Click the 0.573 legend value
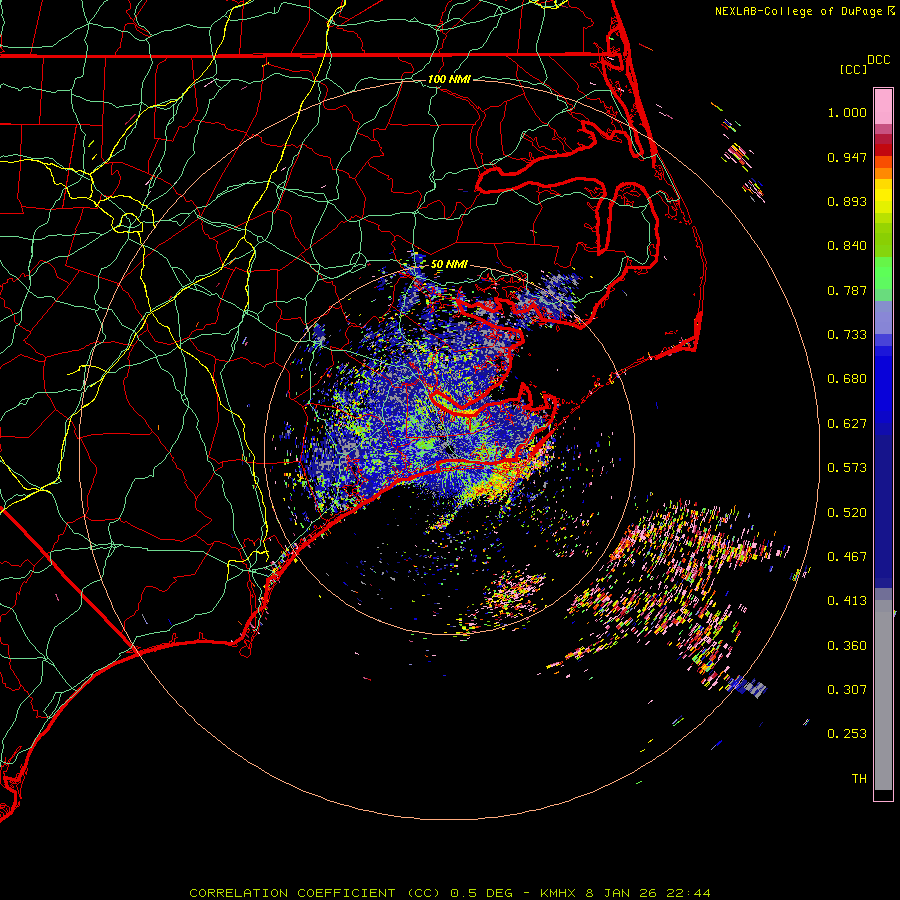Screen dimensions: 900x900 pos(847,468)
